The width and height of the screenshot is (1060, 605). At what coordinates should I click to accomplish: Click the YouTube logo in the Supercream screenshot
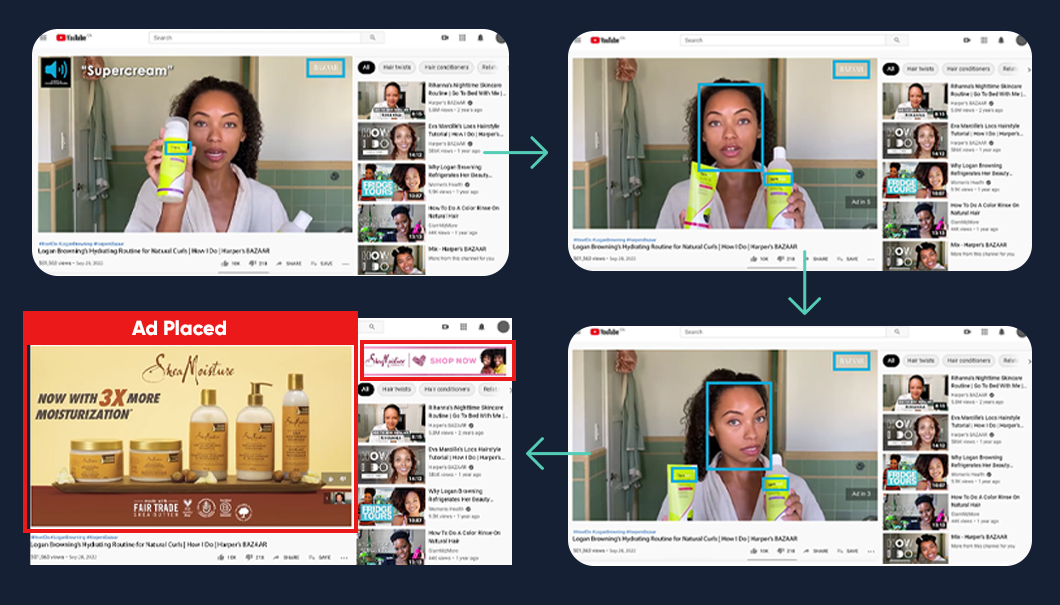pyautogui.click(x=73, y=38)
